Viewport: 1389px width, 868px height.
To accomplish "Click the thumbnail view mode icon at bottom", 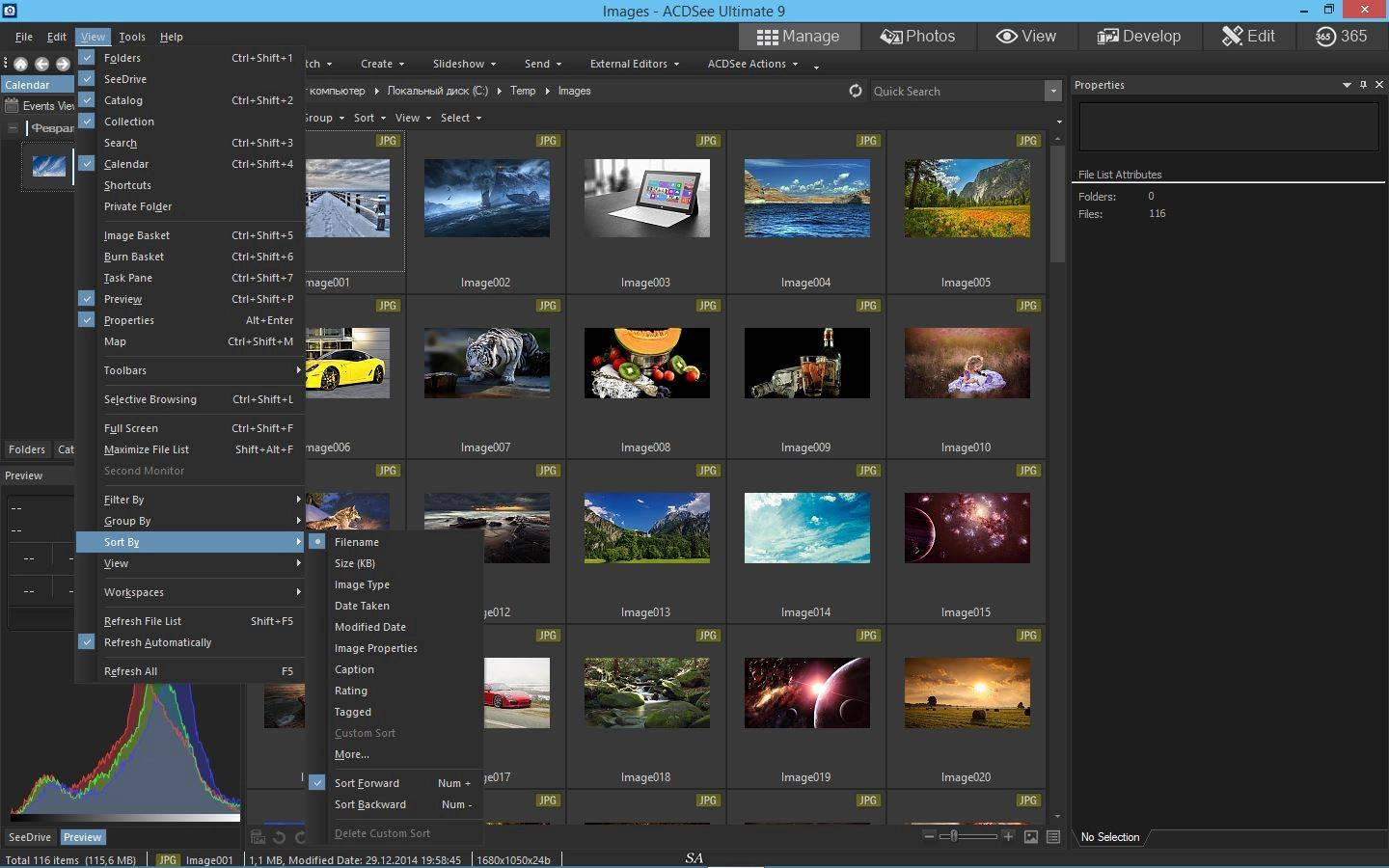I will 1031,836.
